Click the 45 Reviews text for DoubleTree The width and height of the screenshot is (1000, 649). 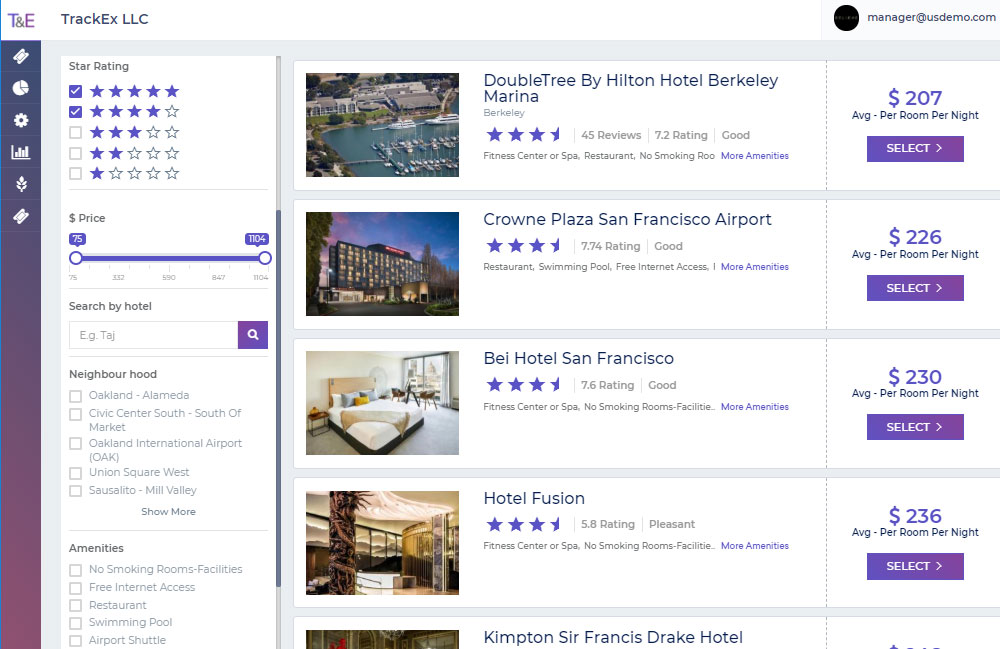tap(611, 135)
